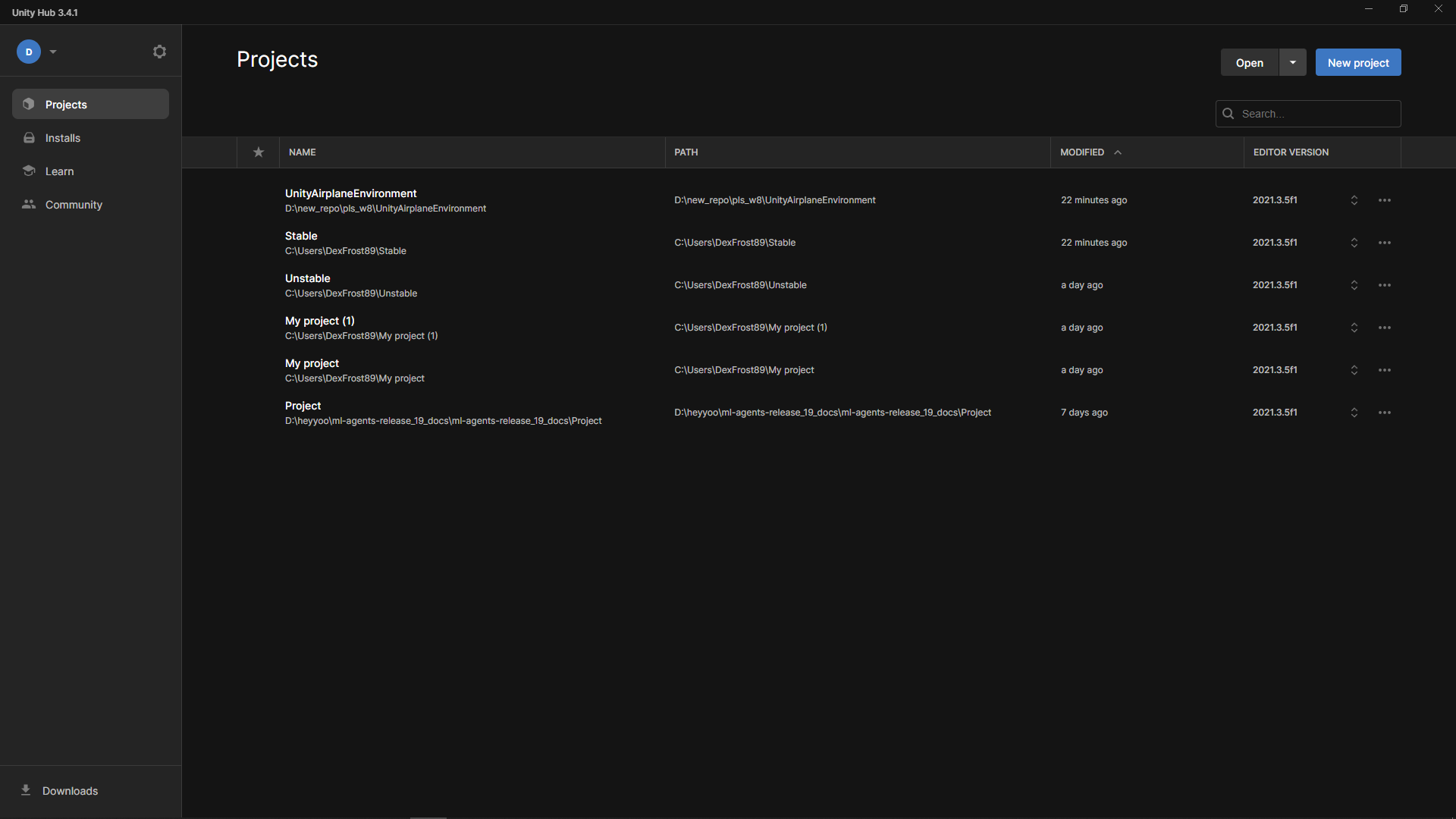Viewport: 1456px width, 819px height.
Task: Expand the account dropdown arrow beside avatar
Action: coord(53,52)
